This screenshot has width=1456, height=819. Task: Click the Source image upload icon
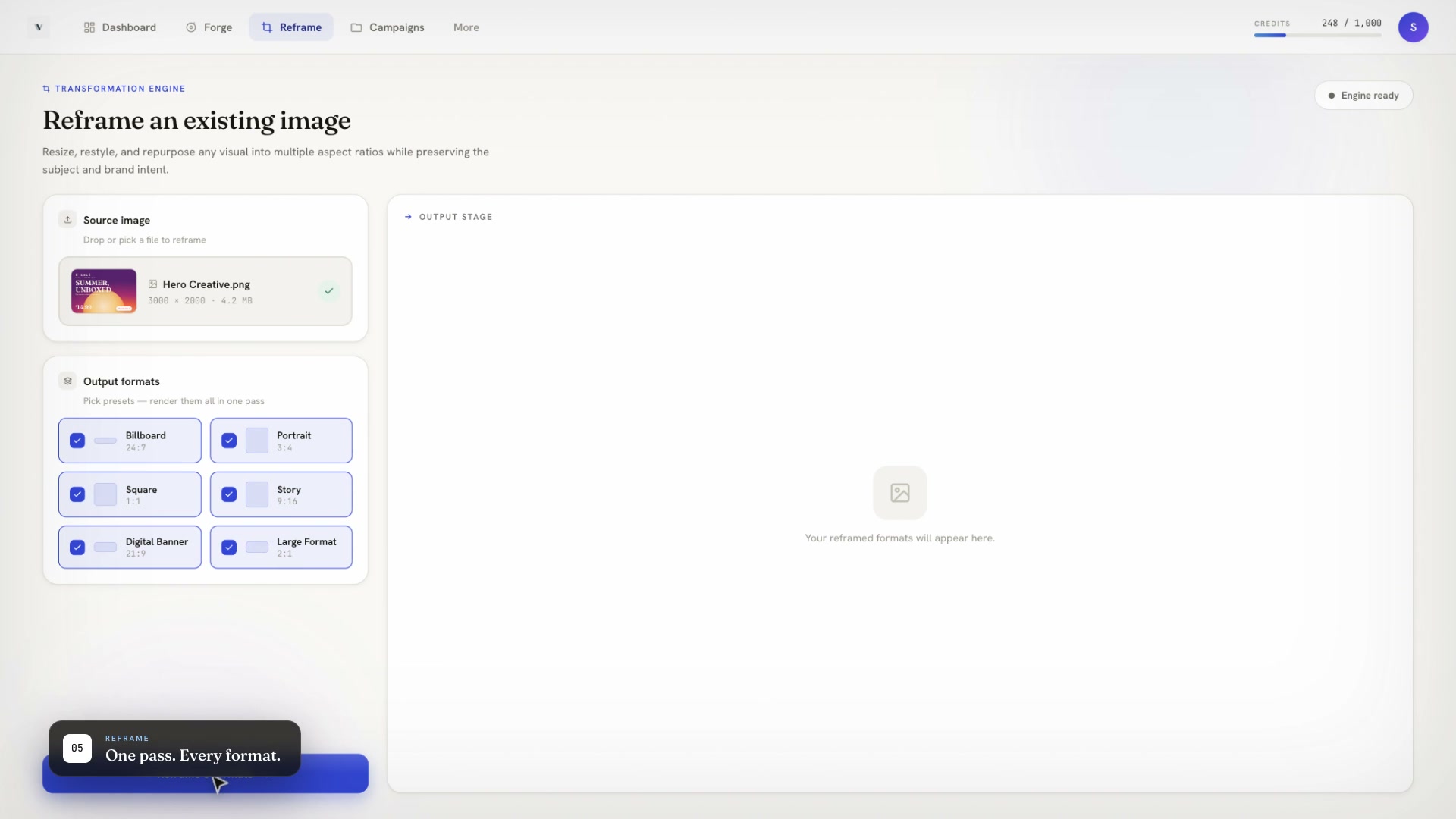[67, 220]
